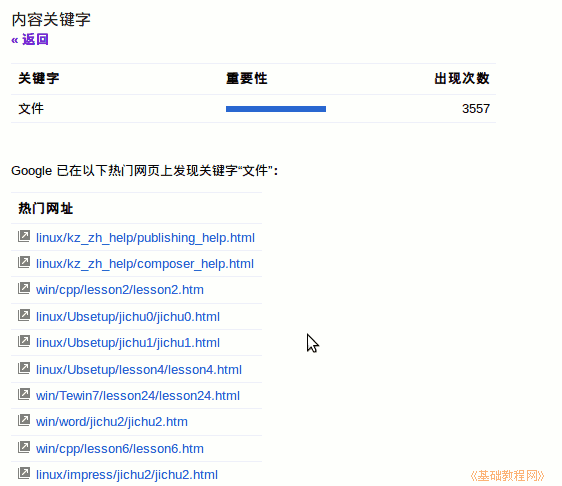Click the blue importance bar for 文件
Screen dimensions: 562x486
pyautogui.click(x=276, y=109)
